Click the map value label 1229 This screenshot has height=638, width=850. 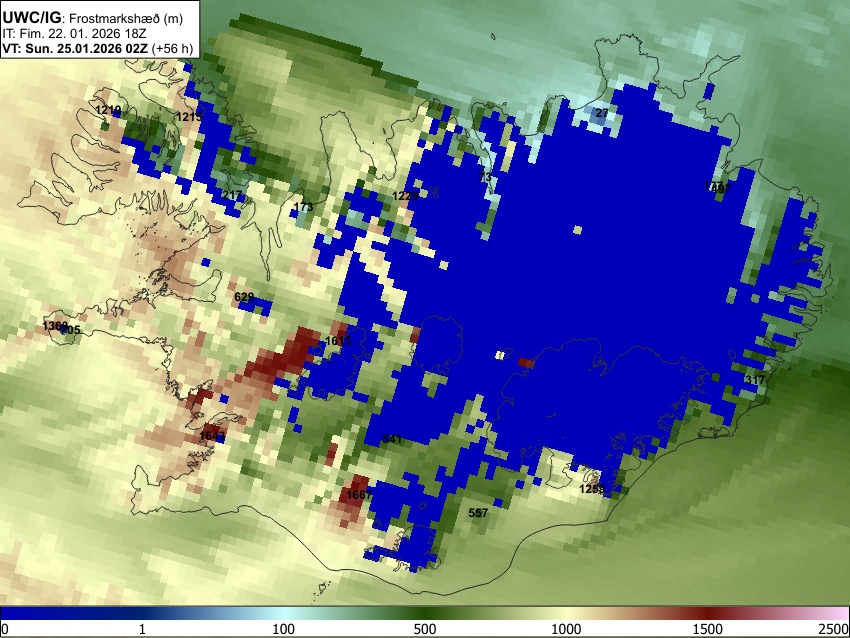(405, 196)
